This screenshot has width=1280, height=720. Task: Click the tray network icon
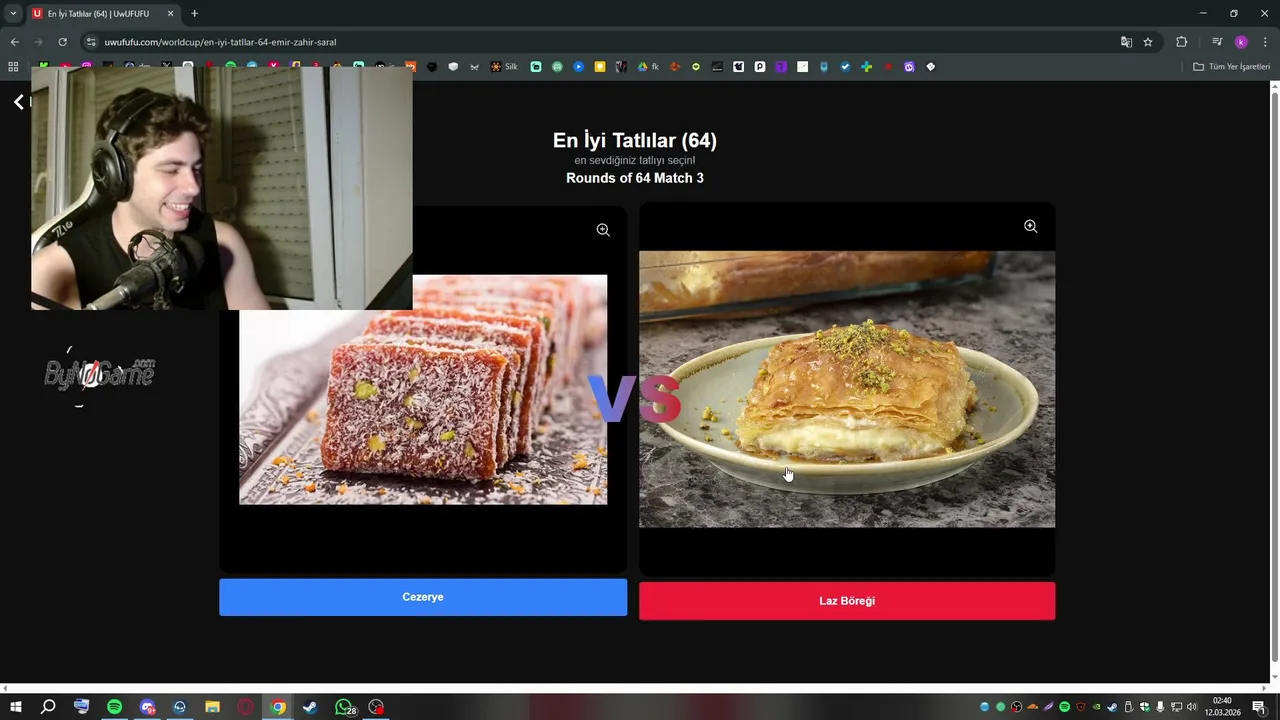(1176, 707)
